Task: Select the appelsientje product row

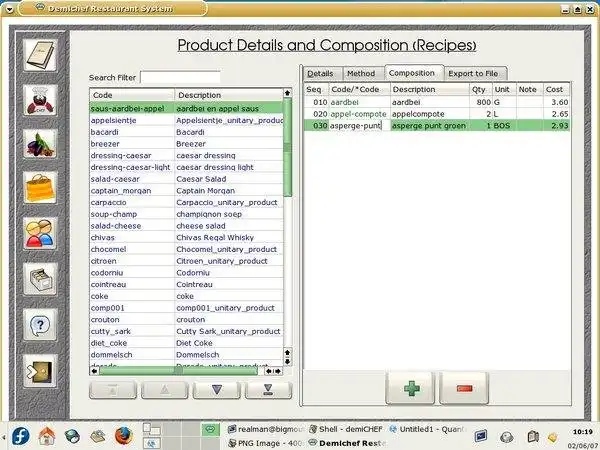Action: click(x=187, y=120)
